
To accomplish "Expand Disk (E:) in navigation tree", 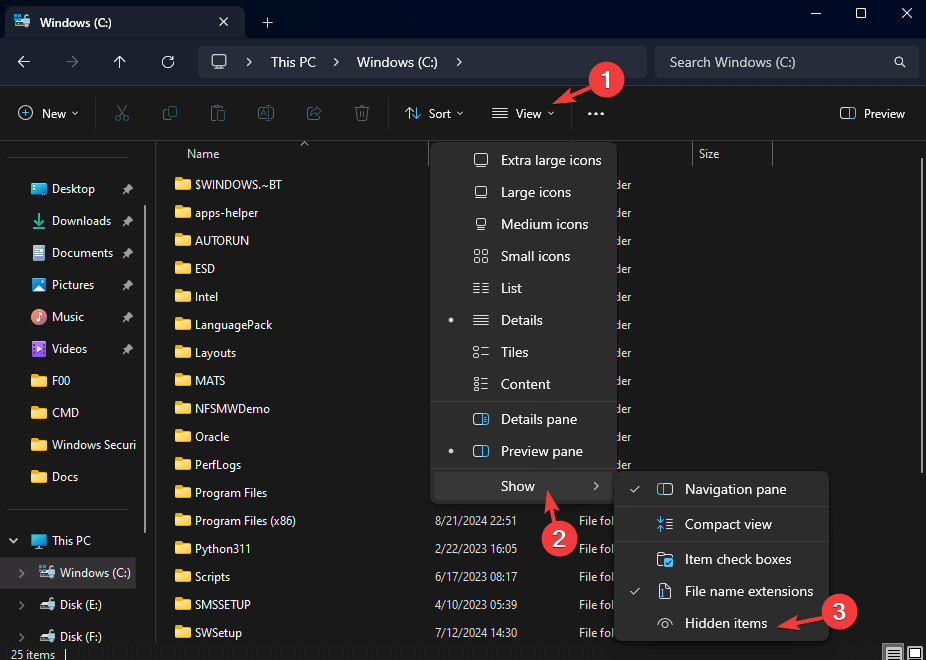I will tap(22, 605).
